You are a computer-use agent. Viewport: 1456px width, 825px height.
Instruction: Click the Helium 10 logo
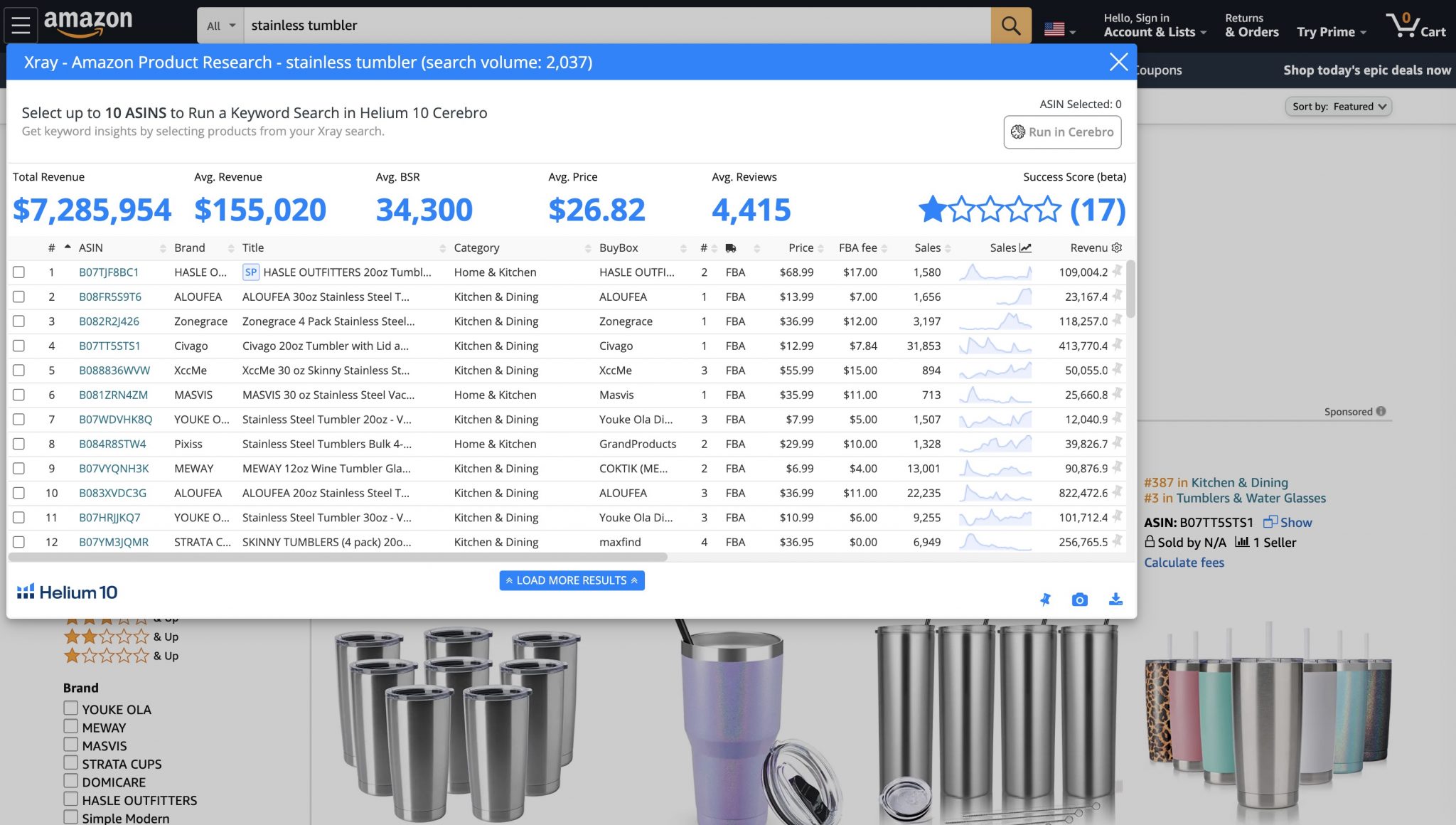[x=68, y=592]
